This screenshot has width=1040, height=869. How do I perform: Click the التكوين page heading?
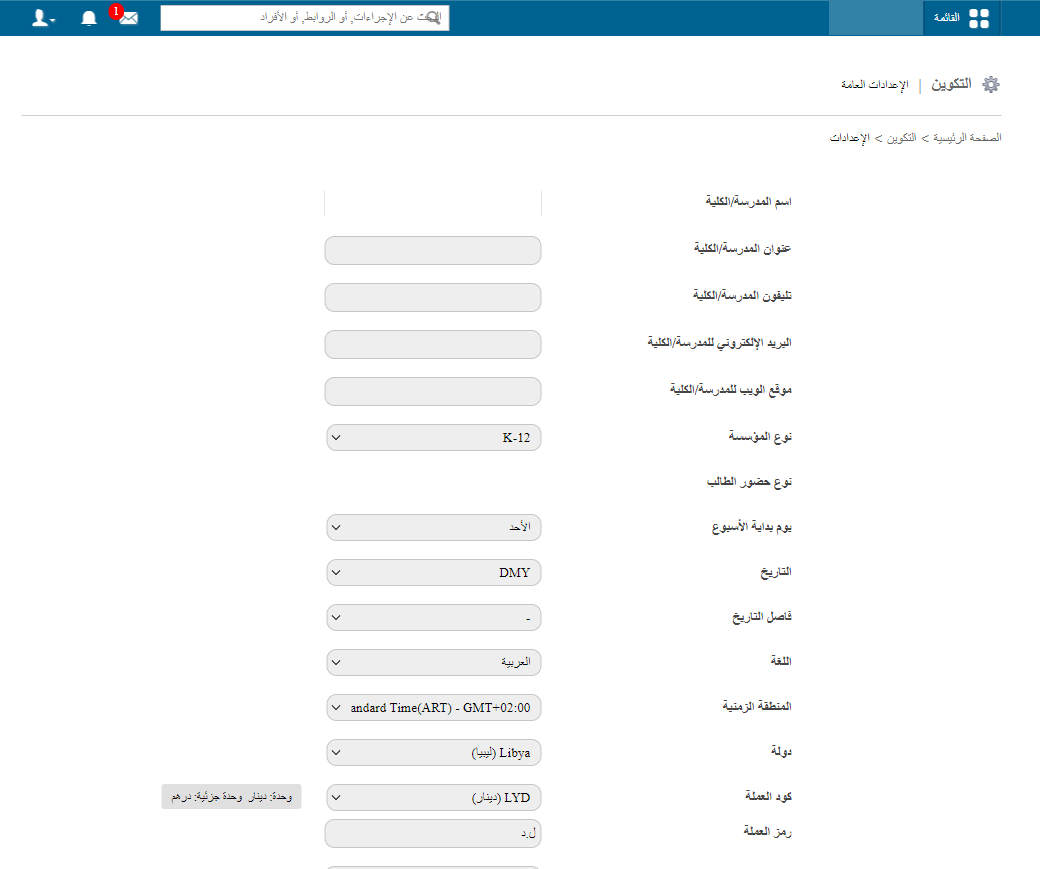point(951,84)
